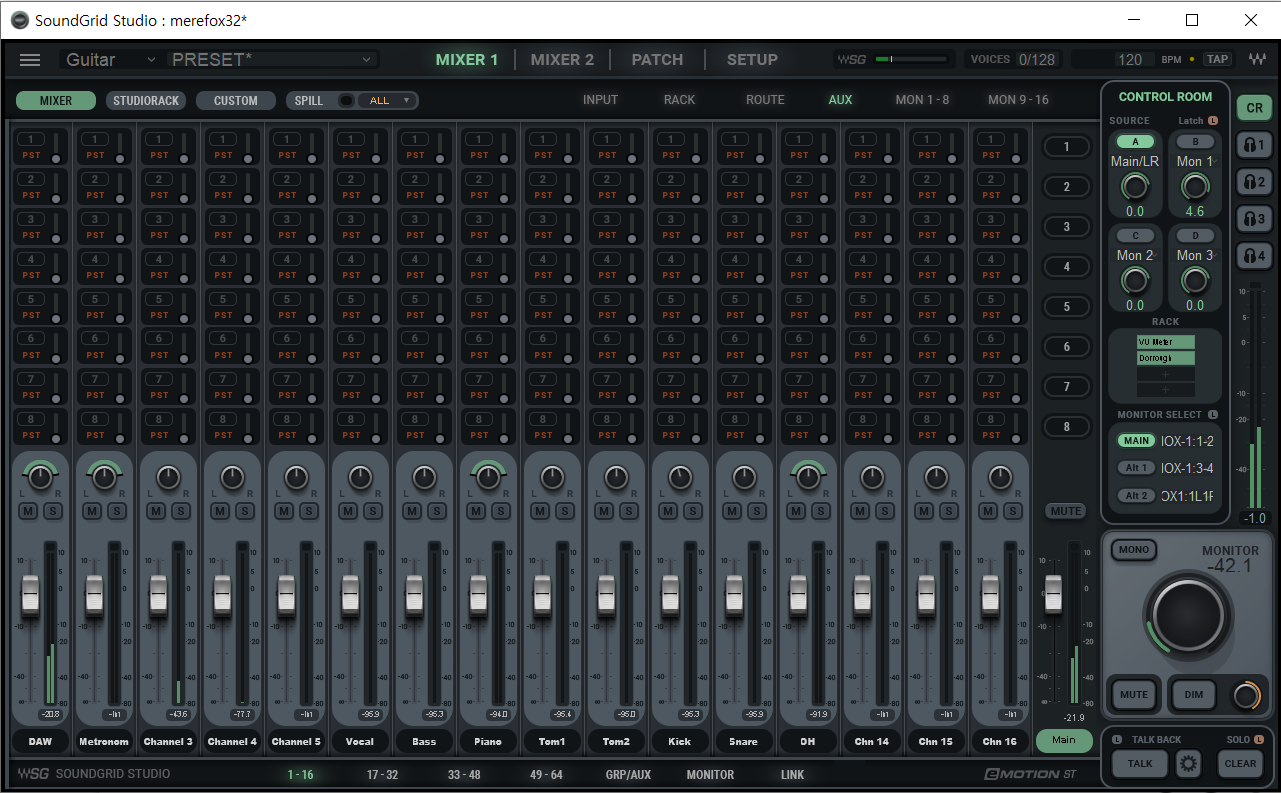The width and height of the screenshot is (1281, 793).
Task: Expand the PRESET dropdown
Action: coord(272,60)
